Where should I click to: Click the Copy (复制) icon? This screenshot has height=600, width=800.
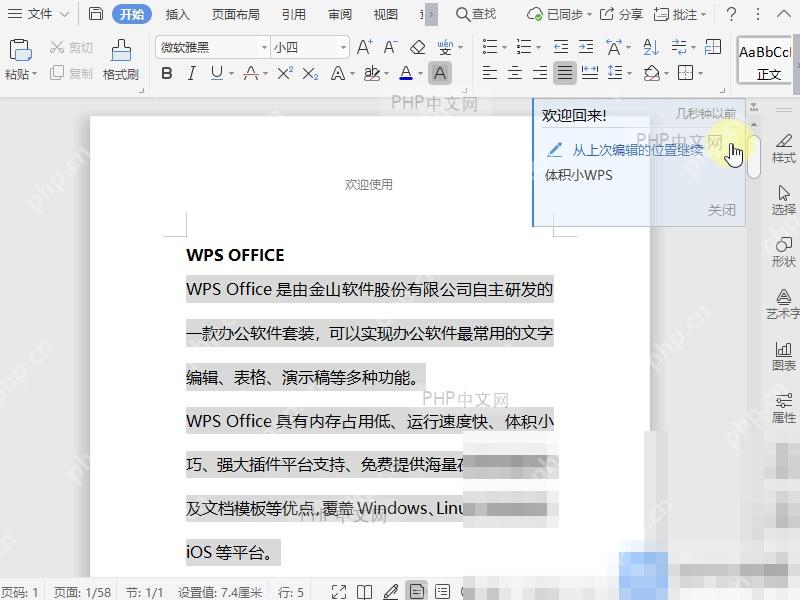pos(57,73)
